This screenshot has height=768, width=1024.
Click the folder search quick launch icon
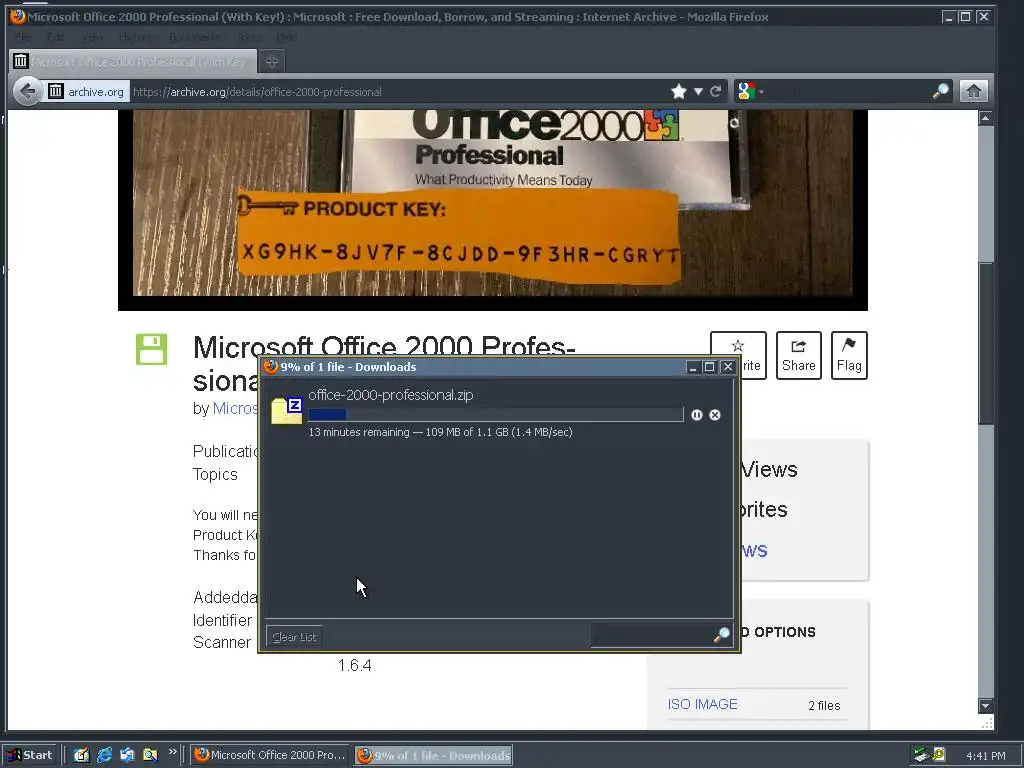click(150, 755)
